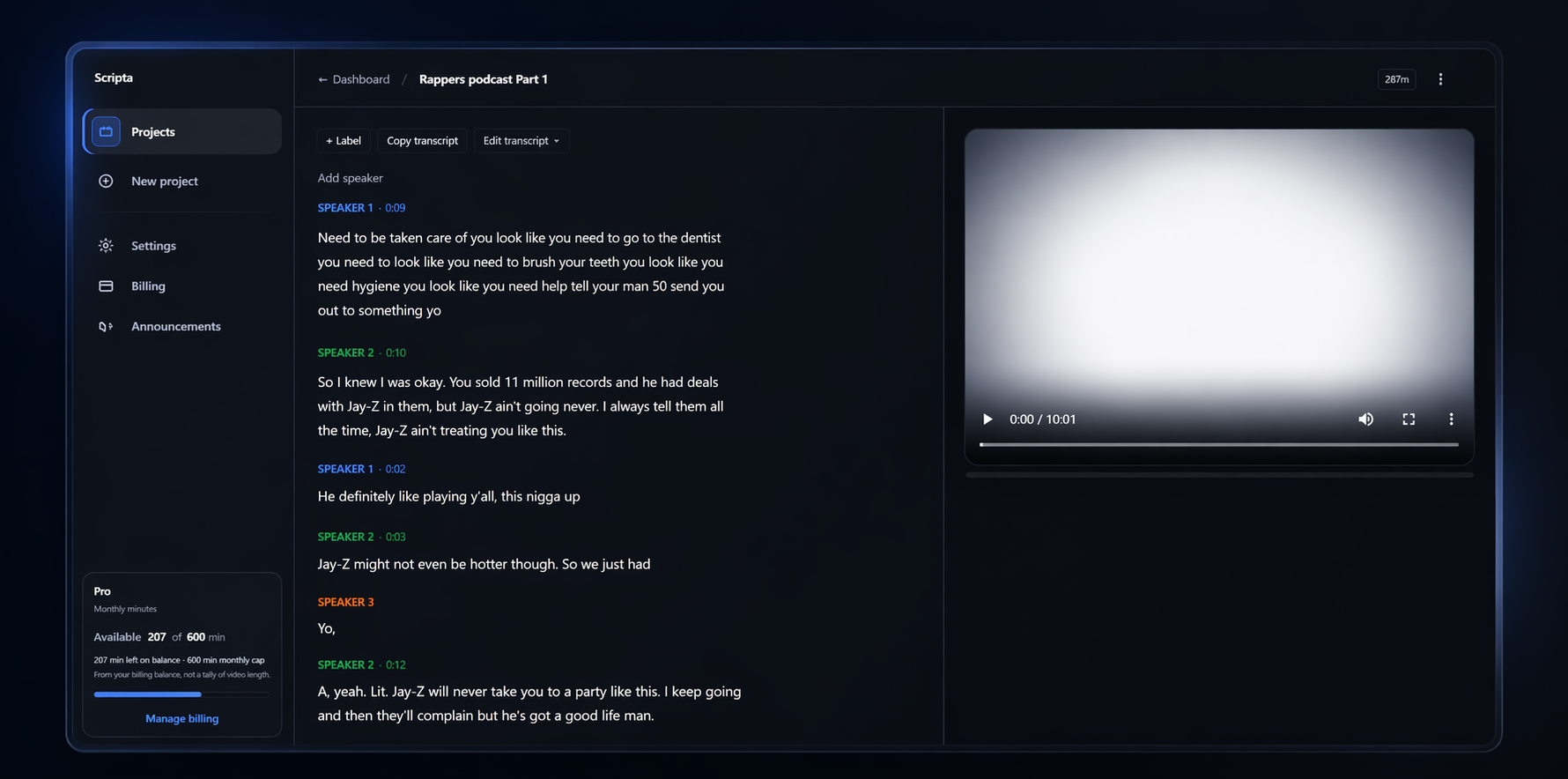The image size is (1568, 779).
Task: Click the paragraph starting 'So I knew I was okay'
Action: point(521,406)
